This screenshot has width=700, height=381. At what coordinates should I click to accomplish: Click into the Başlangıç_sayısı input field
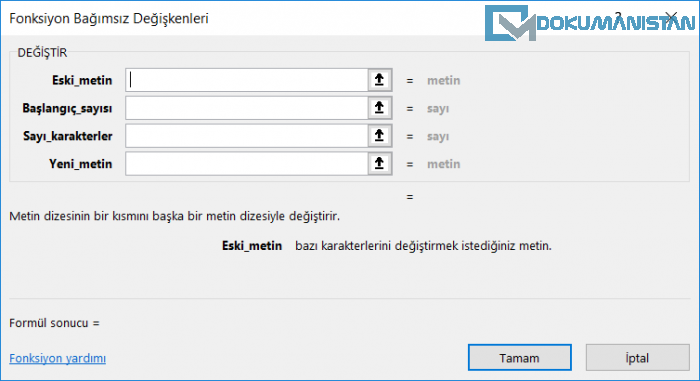[x=247, y=108]
